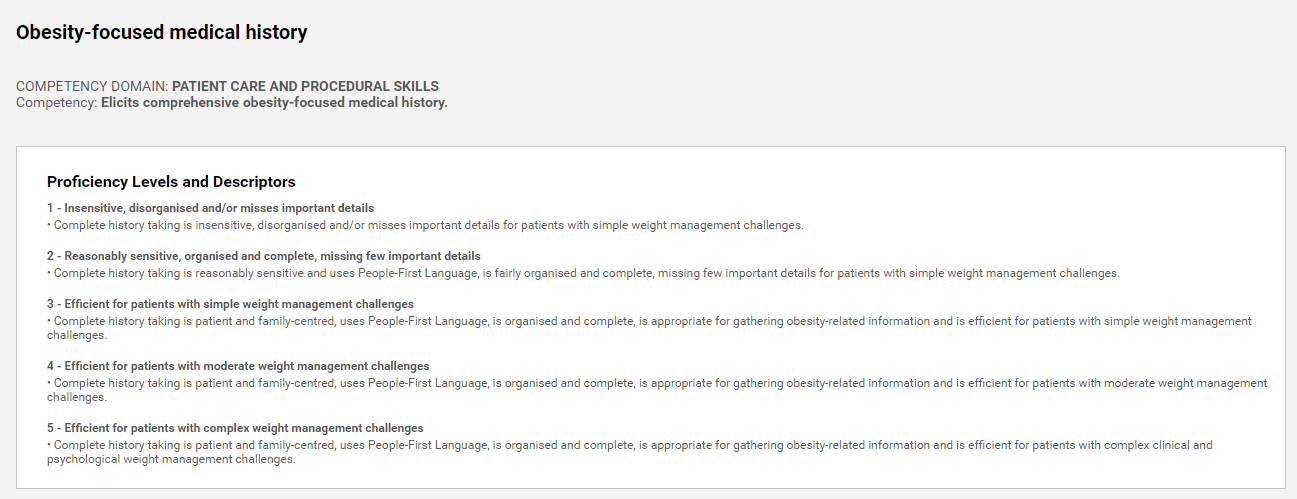The height and width of the screenshot is (499, 1297).
Task: Click 'simple weight management challenges' in level 1 text
Action: pos(696,225)
